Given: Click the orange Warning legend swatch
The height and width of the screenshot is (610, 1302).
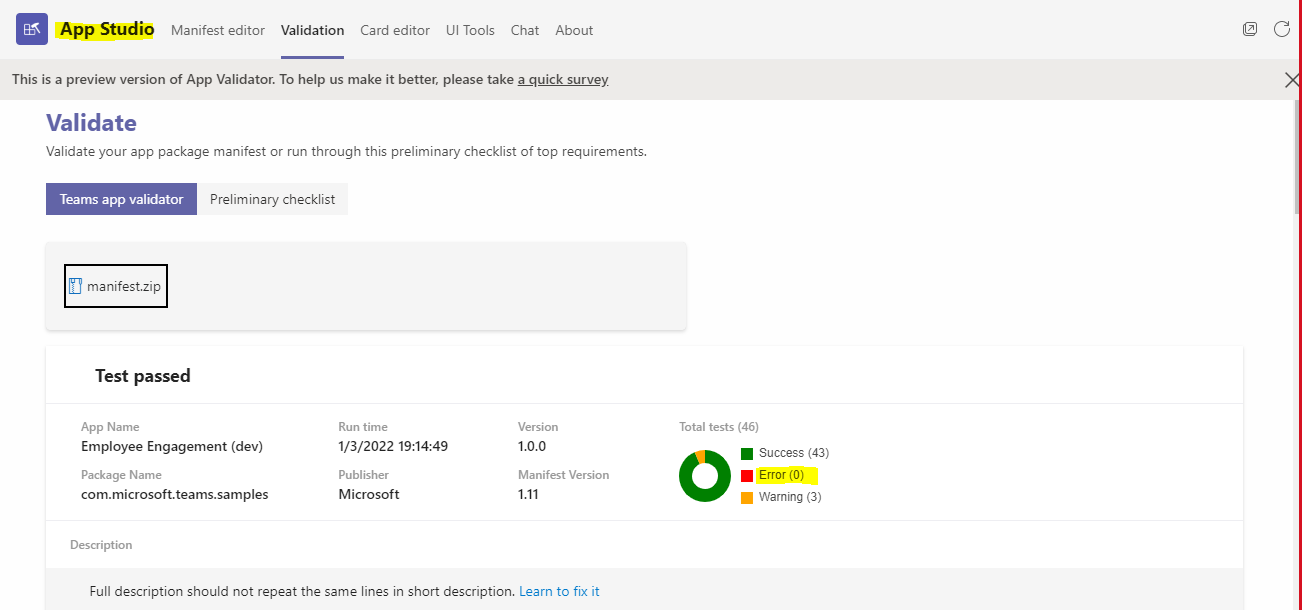Looking at the screenshot, I should pos(747,497).
